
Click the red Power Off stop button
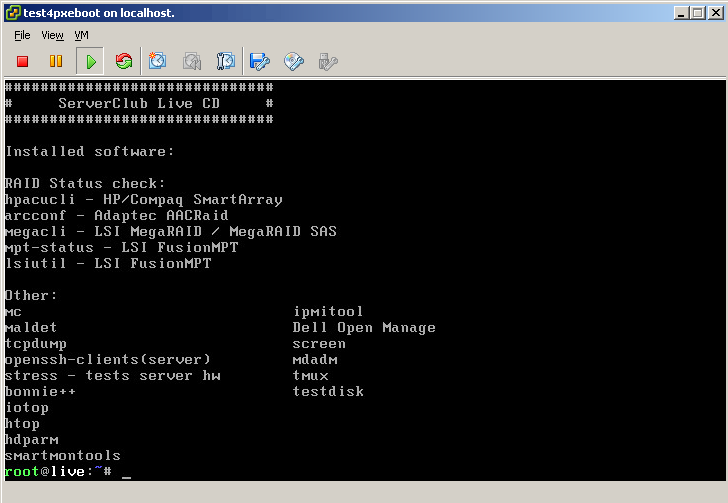pyautogui.click(x=22, y=61)
